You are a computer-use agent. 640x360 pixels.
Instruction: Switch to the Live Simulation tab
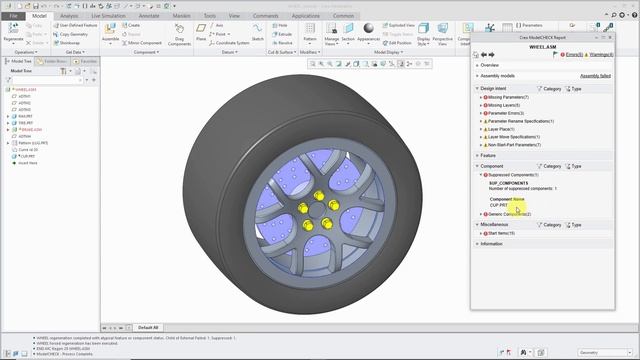(x=108, y=16)
